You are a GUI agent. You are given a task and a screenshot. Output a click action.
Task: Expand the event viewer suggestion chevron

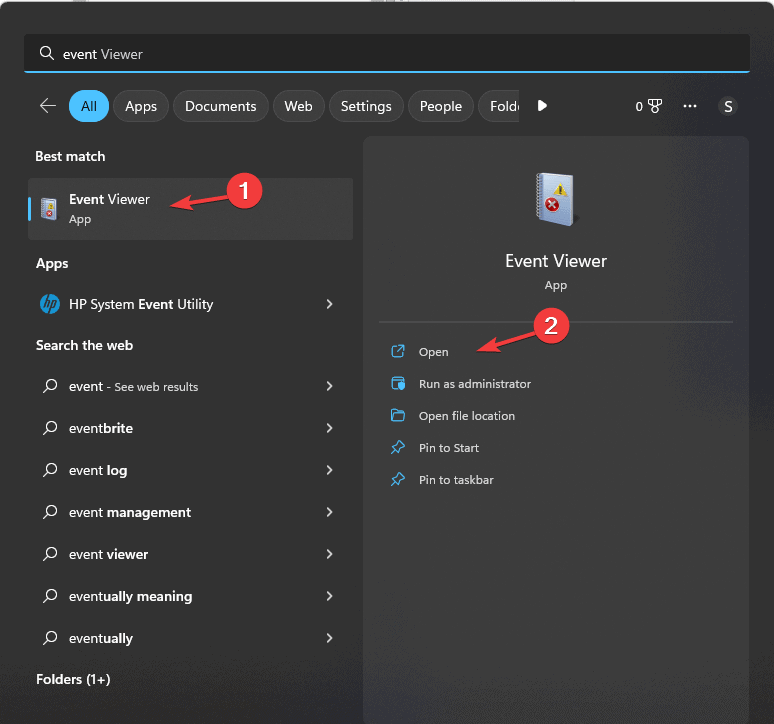point(329,554)
